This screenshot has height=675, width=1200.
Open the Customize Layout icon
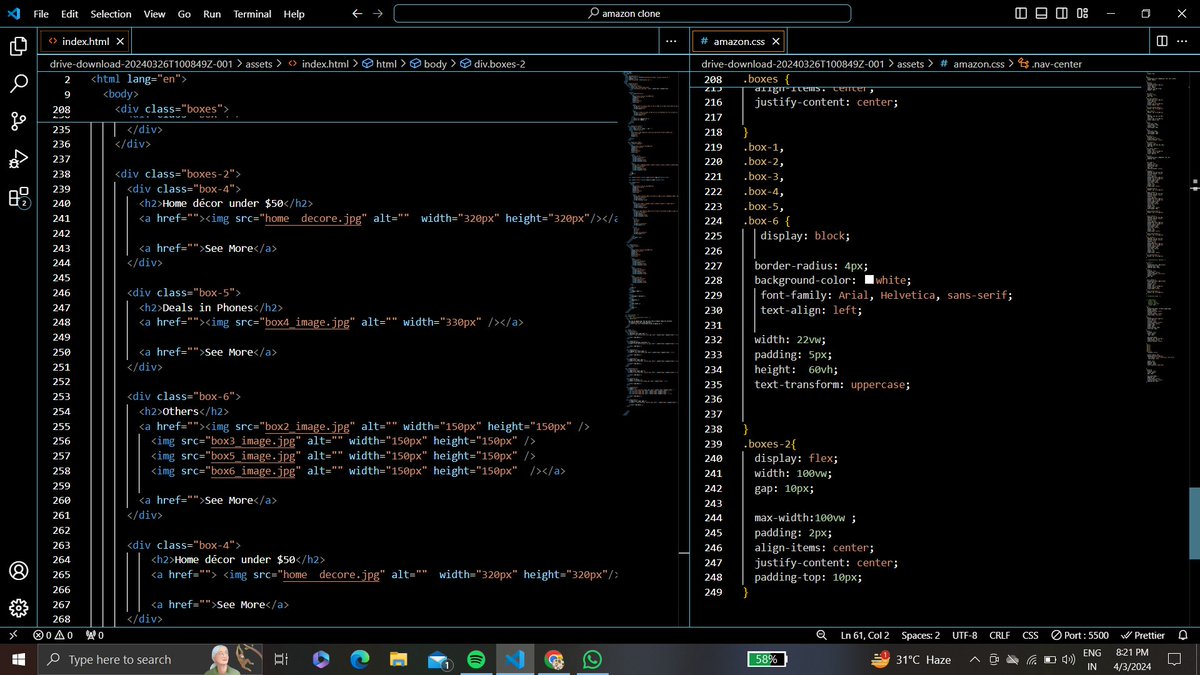click(x=1083, y=14)
